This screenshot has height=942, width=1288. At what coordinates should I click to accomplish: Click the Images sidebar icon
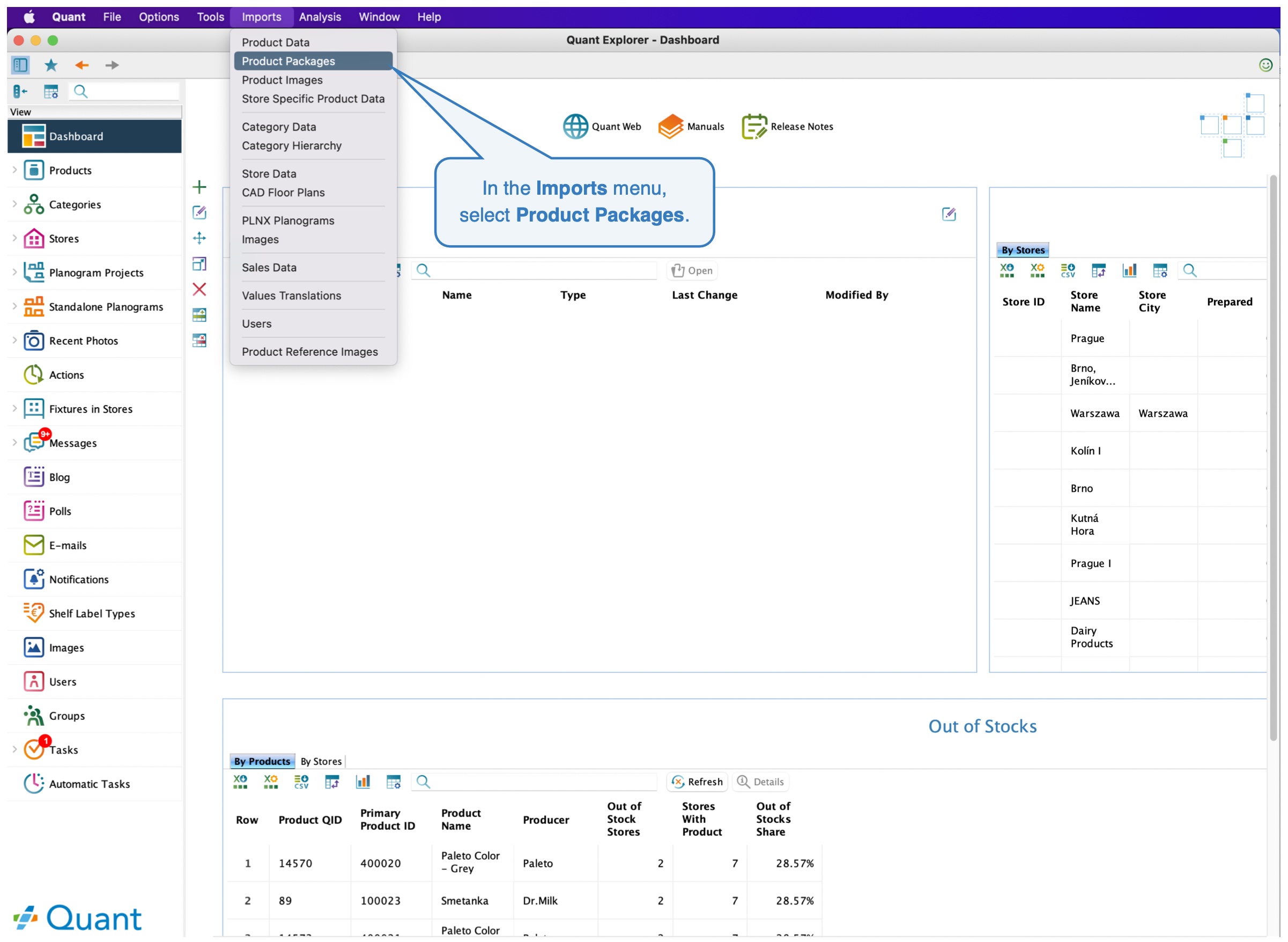pyautogui.click(x=34, y=648)
